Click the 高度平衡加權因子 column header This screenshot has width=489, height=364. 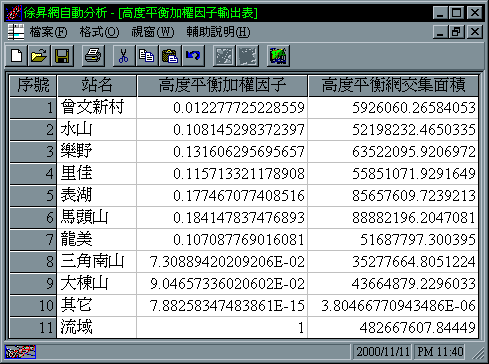(222, 86)
